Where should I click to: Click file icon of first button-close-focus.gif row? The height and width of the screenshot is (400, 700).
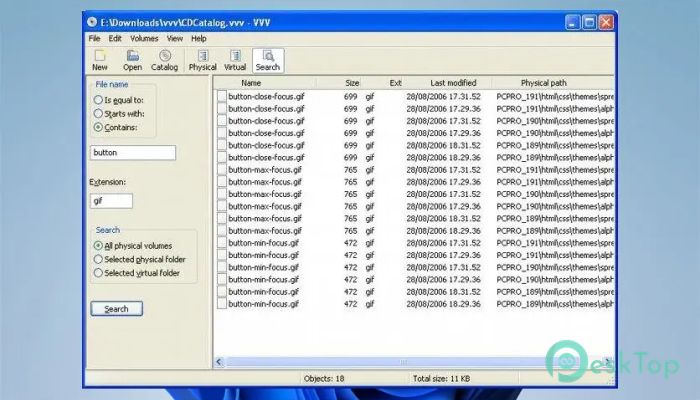click(x=222, y=96)
